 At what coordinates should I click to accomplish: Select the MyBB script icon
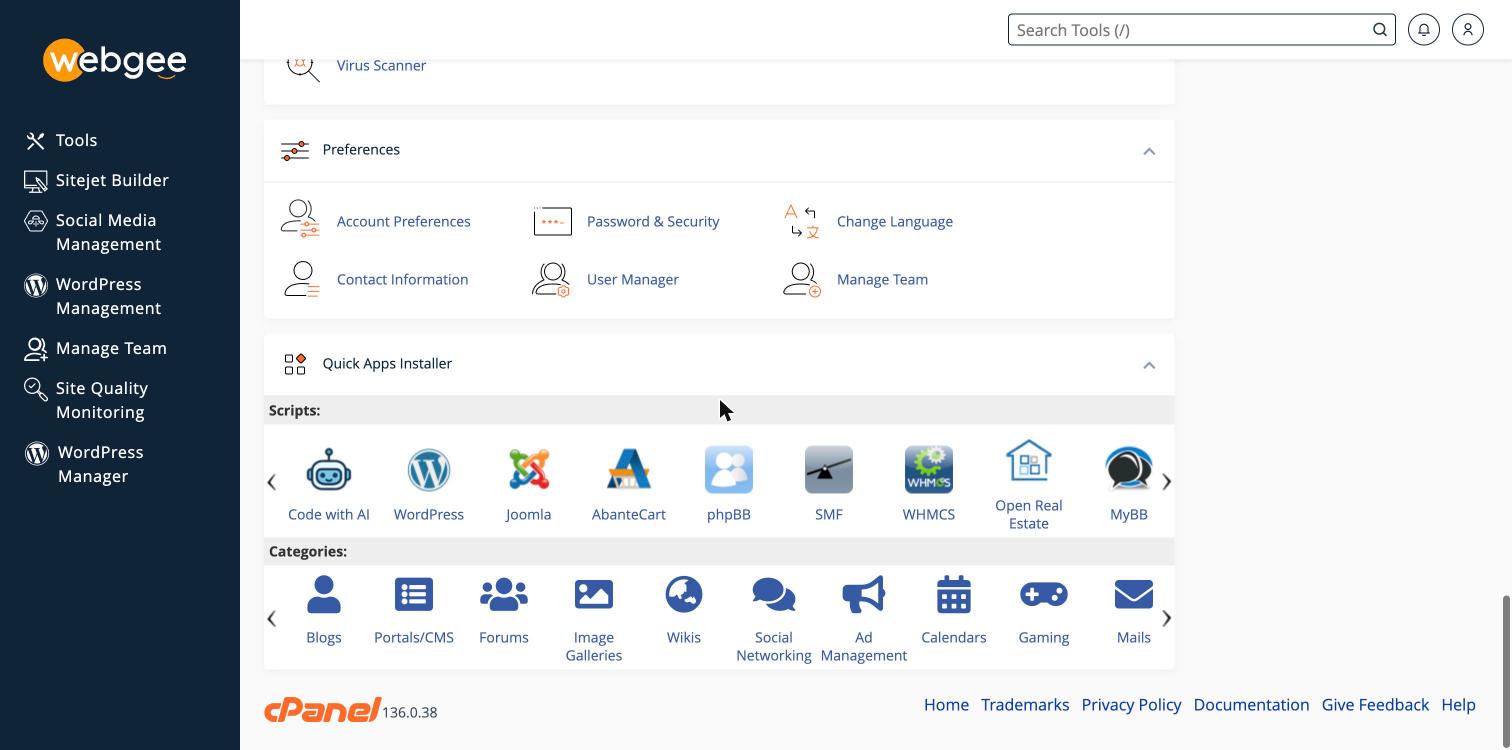[1129, 469]
